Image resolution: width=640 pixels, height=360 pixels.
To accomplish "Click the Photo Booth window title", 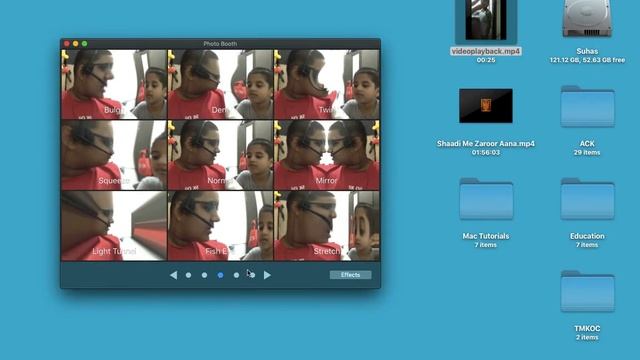I will (220, 44).
